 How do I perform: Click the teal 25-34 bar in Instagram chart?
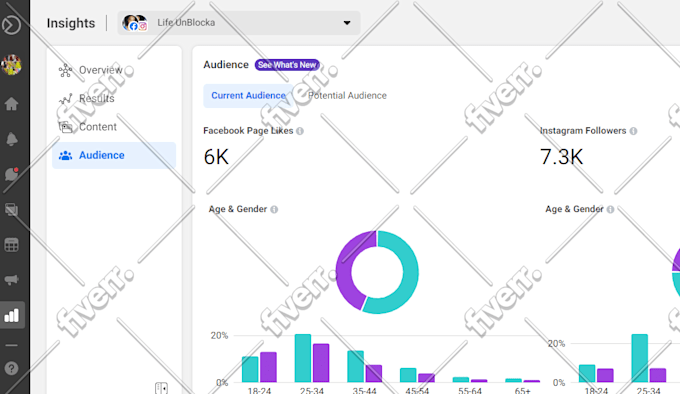640,358
